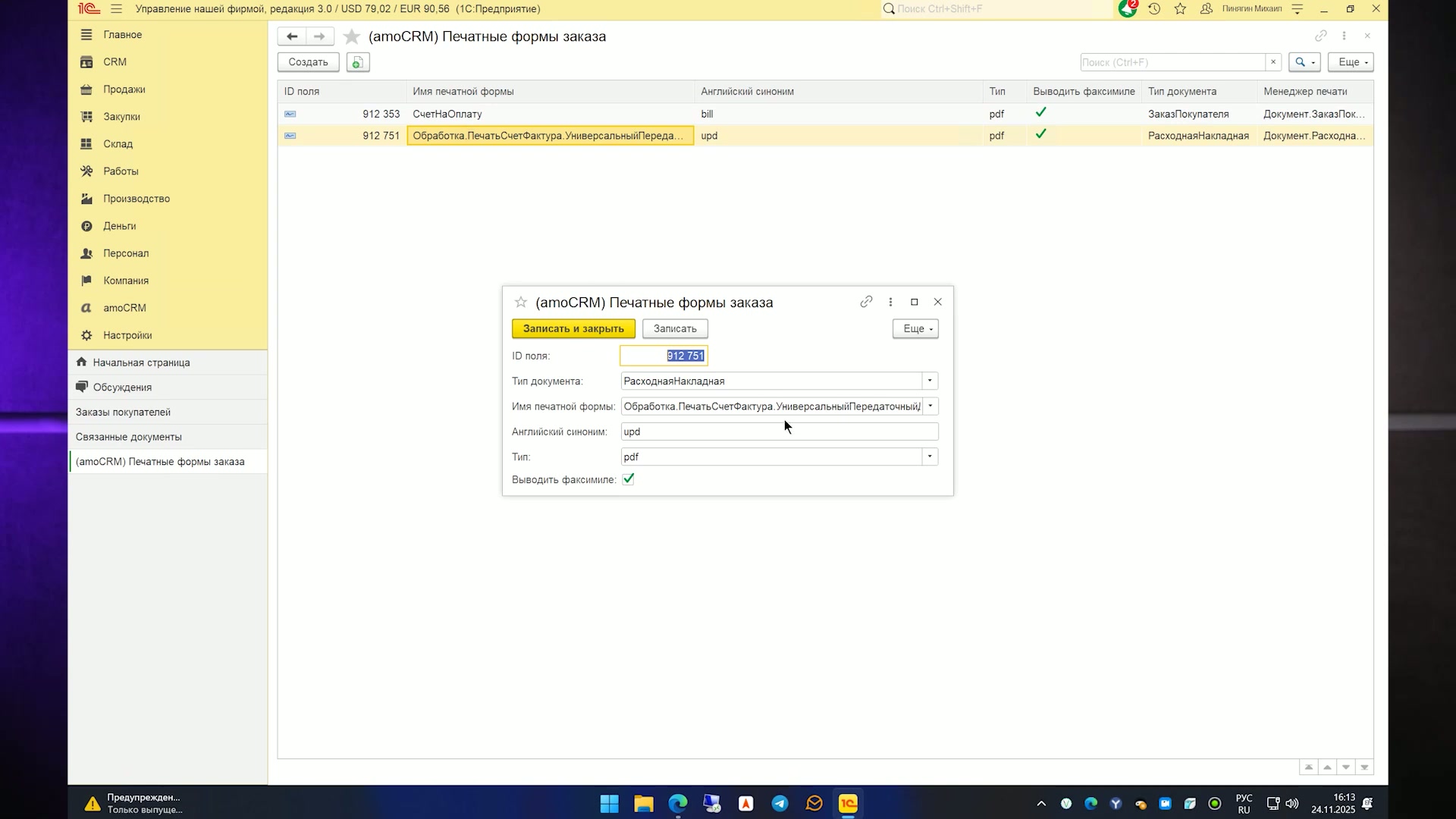The image size is (1456, 819).
Task: Open the amoCRM section in sidebar
Action: tap(124, 308)
